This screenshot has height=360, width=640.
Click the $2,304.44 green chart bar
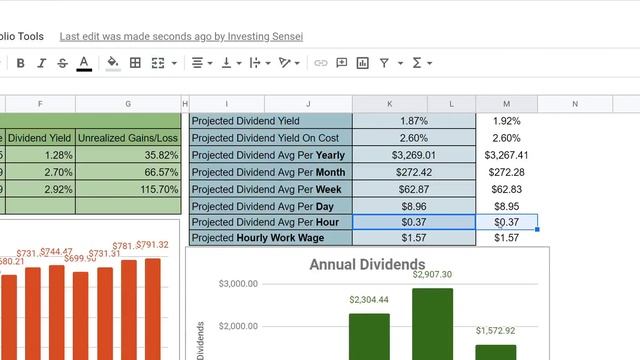[369, 337]
